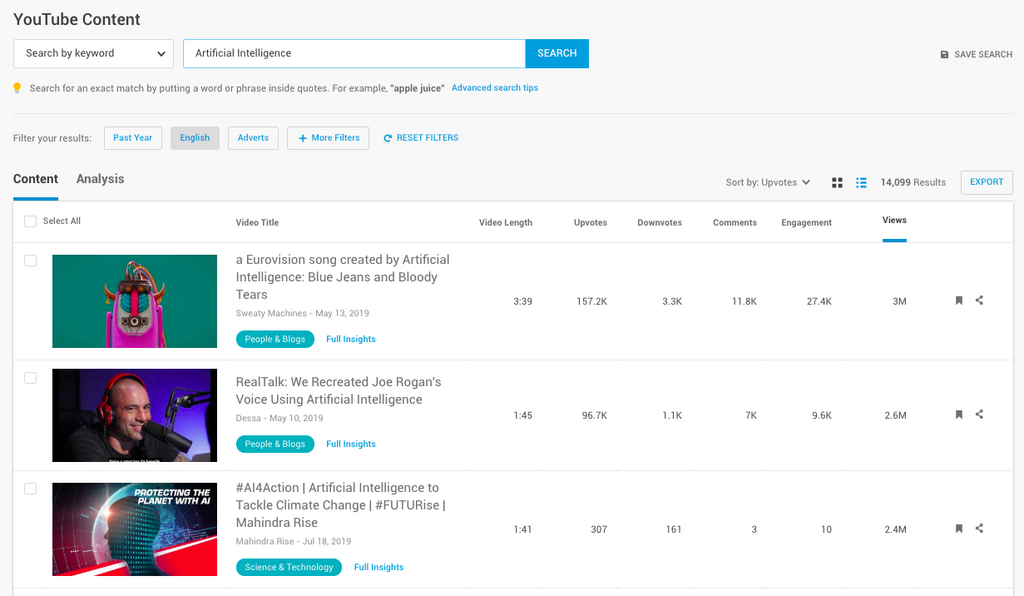Select the Eurovision song video checkbox

coord(30,261)
